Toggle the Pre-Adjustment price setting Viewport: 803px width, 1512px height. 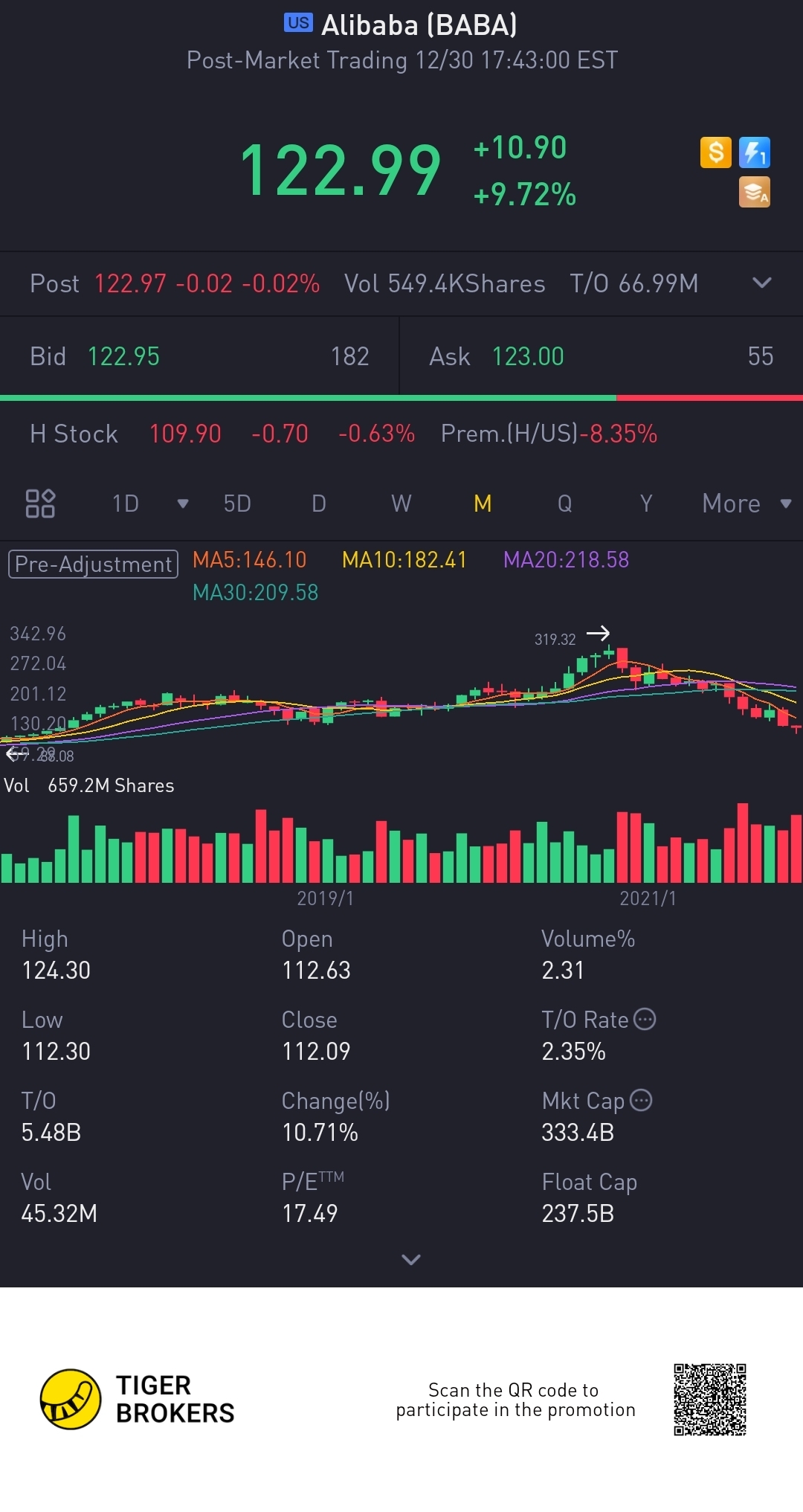click(93, 564)
